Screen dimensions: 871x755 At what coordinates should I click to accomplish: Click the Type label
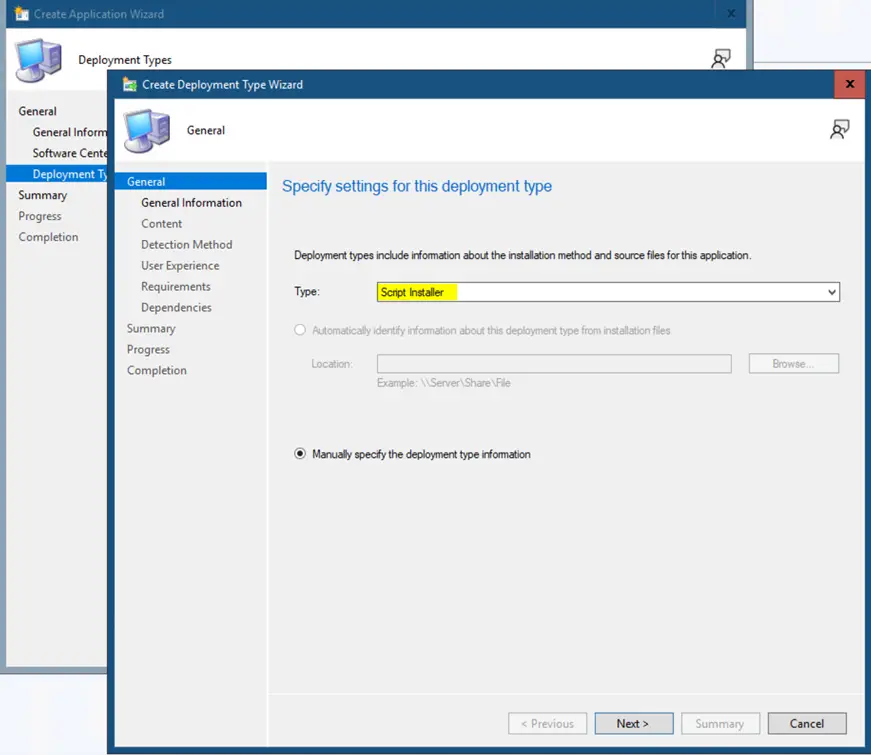307,292
